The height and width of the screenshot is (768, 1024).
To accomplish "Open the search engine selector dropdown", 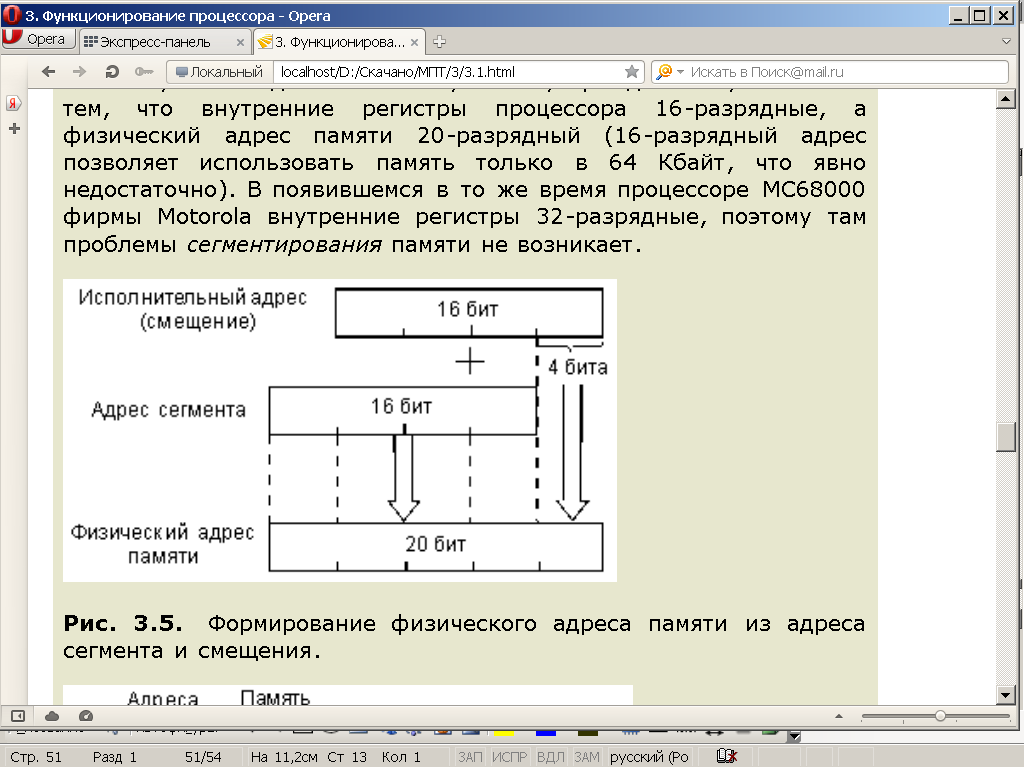I will 670,72.
